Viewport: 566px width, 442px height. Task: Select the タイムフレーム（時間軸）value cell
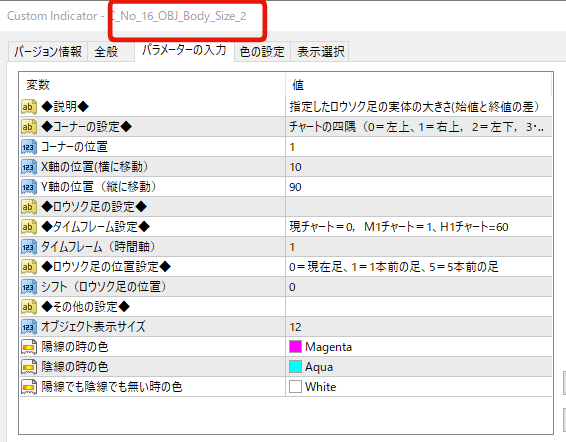point(419,247)
